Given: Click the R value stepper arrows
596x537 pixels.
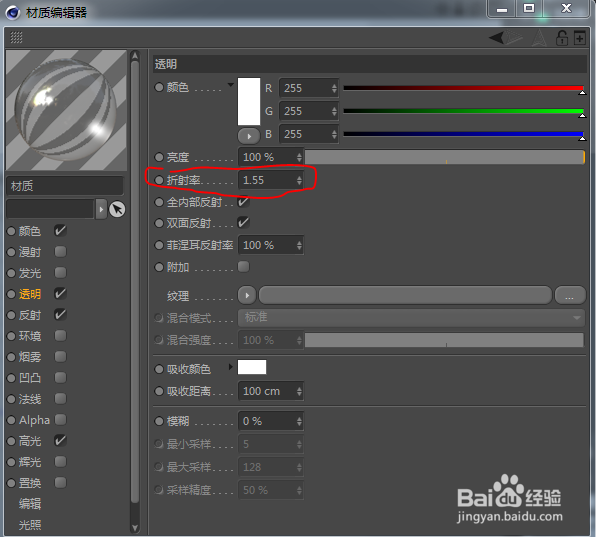Looking at the screenshot, I should click(334, 88).
